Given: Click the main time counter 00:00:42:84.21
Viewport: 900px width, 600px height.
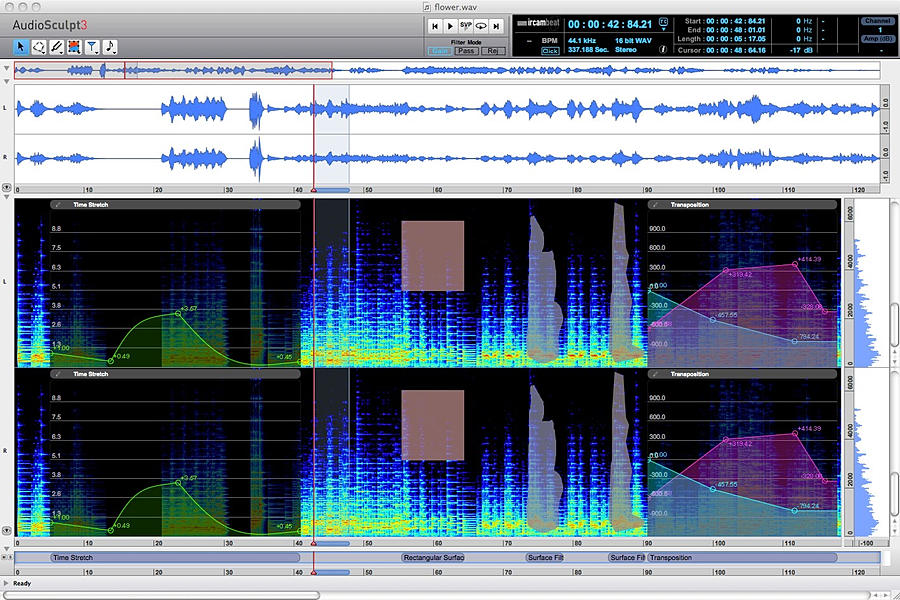Looking at the screenshot, I should 610,24.
